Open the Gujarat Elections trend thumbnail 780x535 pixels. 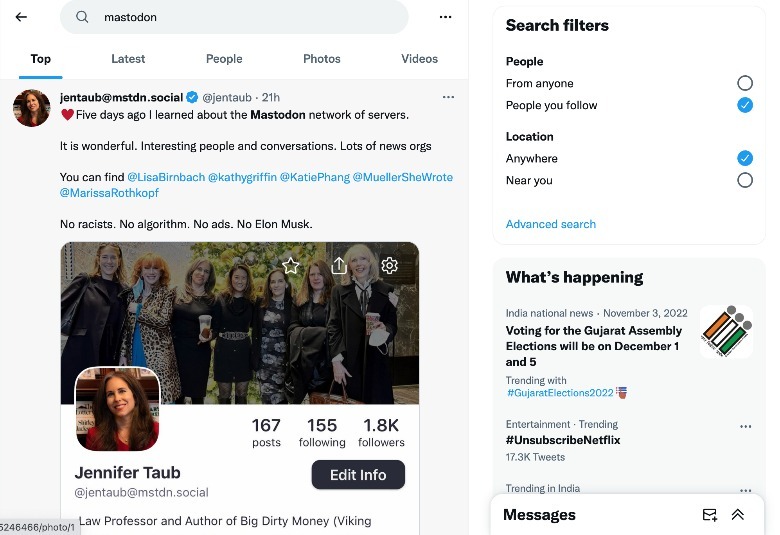726,331
